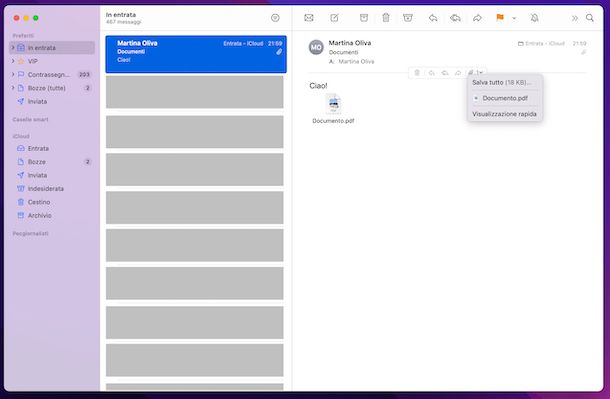Open the Documento.pdf attachment thumbnail

click(333, 103)
